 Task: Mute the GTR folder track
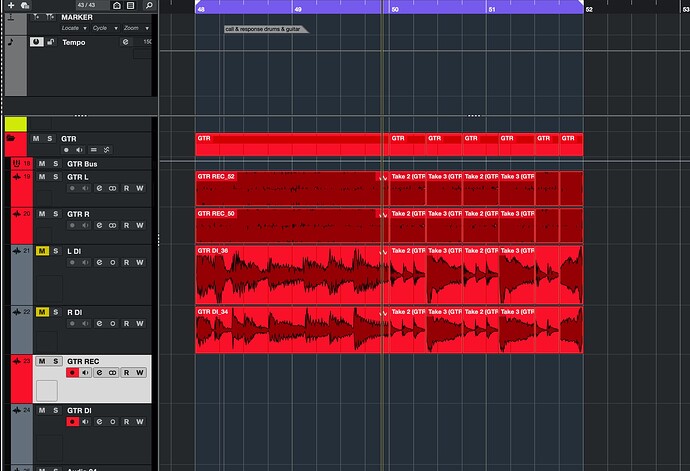point(36,138)
